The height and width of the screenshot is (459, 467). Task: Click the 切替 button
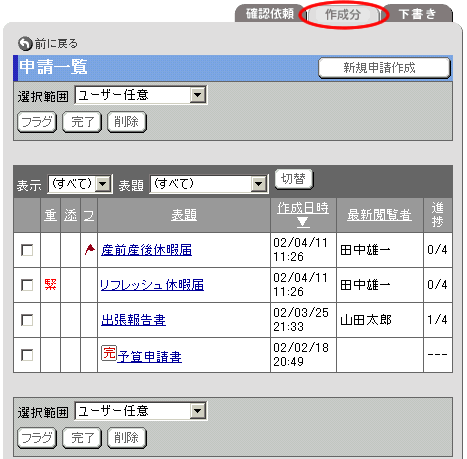point(294,179)
